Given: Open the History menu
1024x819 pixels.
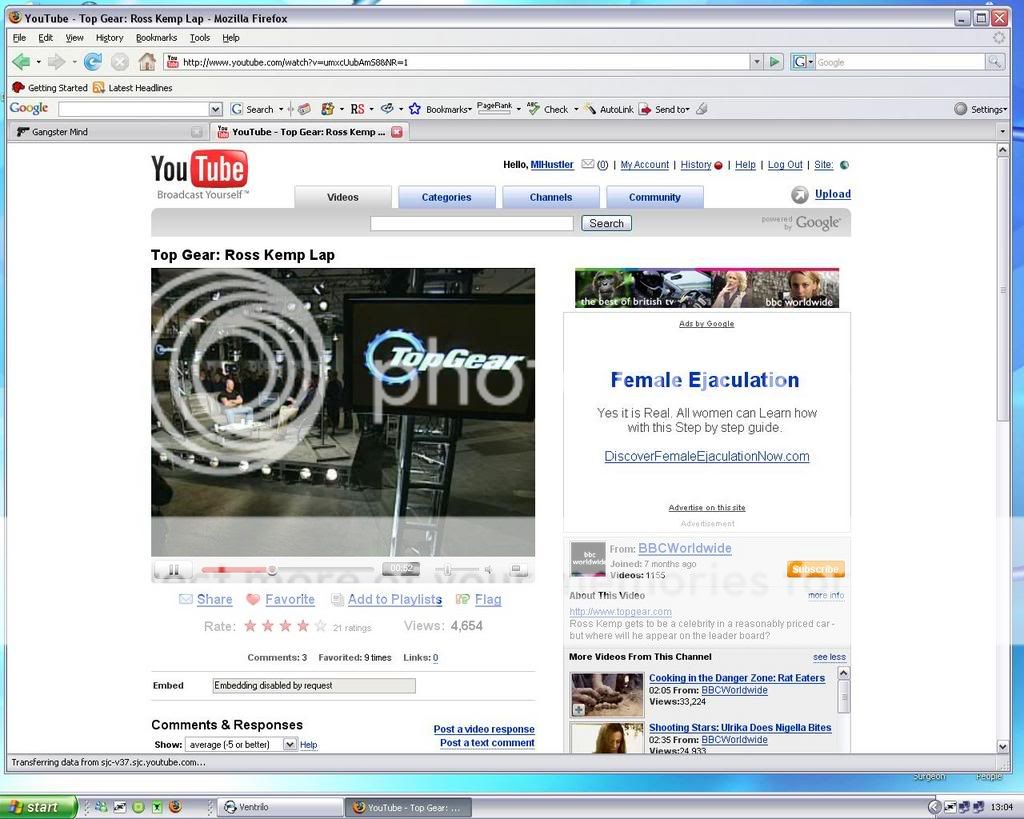Looking at the screenshot, I should (x=109, y=38).
